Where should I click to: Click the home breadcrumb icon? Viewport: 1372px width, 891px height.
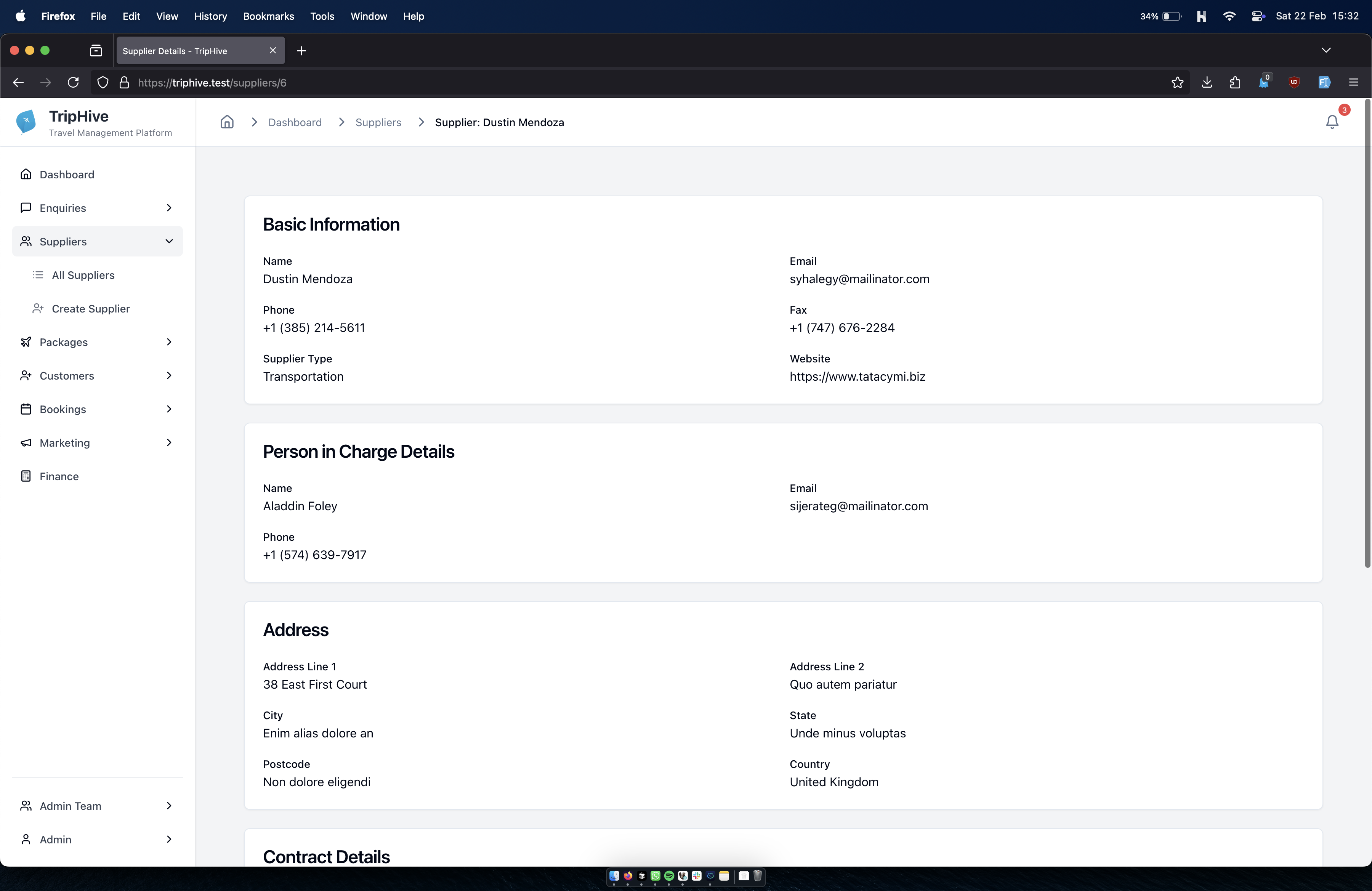click(227, 122)
